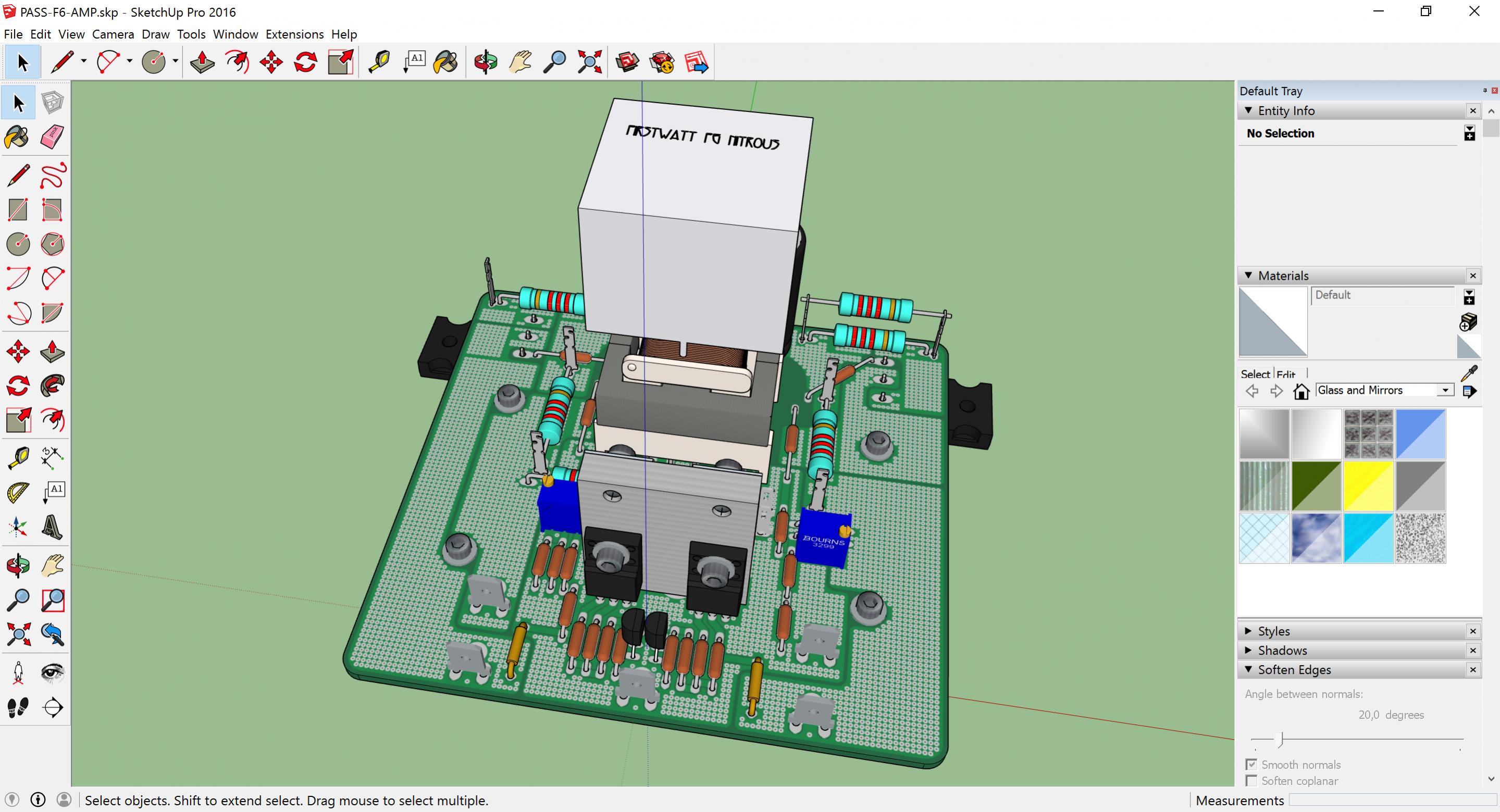1500x812 pixels.
Task: Open Extension Warehouse from top toolbar
Action: pyautogui.click(x=662, y=61)
